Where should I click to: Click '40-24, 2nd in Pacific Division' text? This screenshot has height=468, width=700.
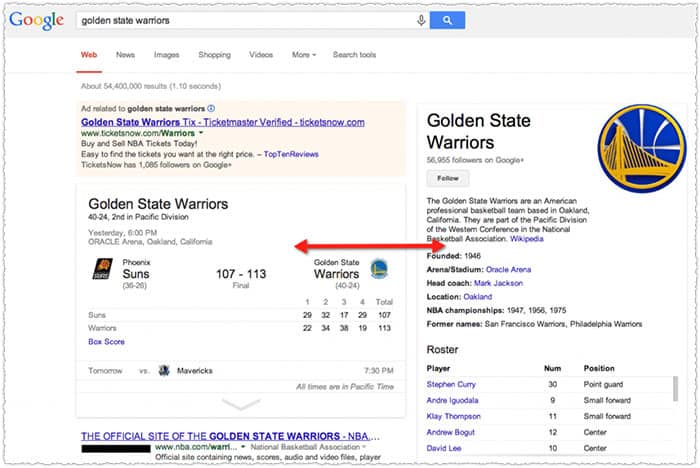tap(138, 217)
